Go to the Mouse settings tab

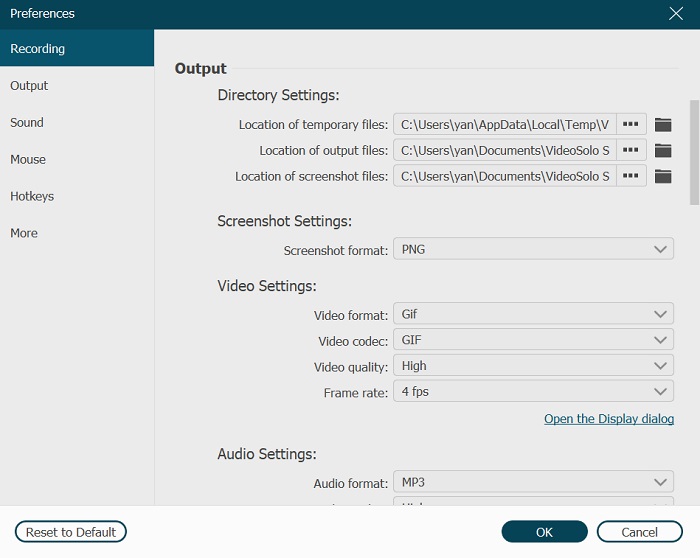tap(28, 160)
